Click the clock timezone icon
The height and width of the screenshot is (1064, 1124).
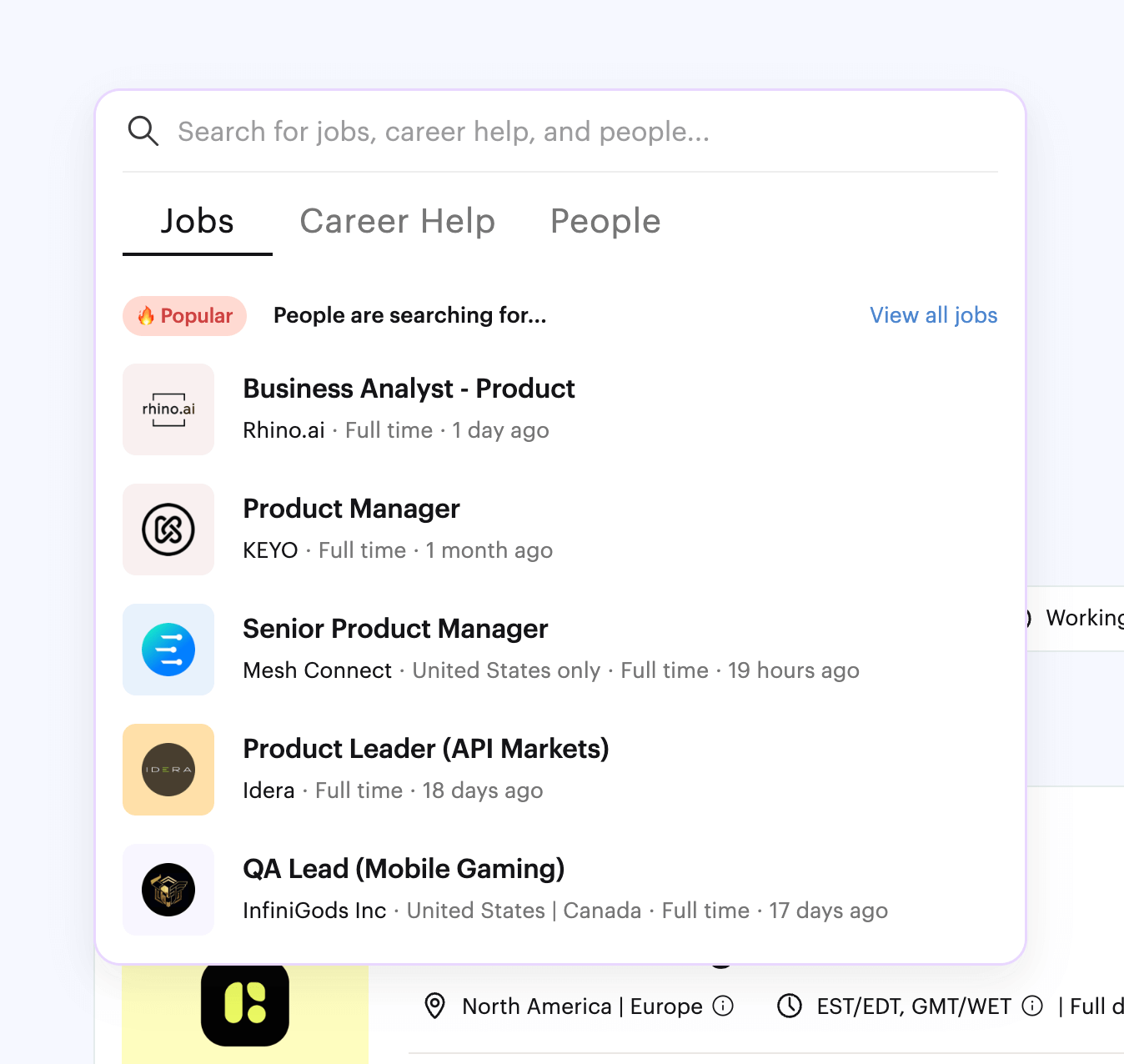pyautogui.click(x=789, y=1006)
